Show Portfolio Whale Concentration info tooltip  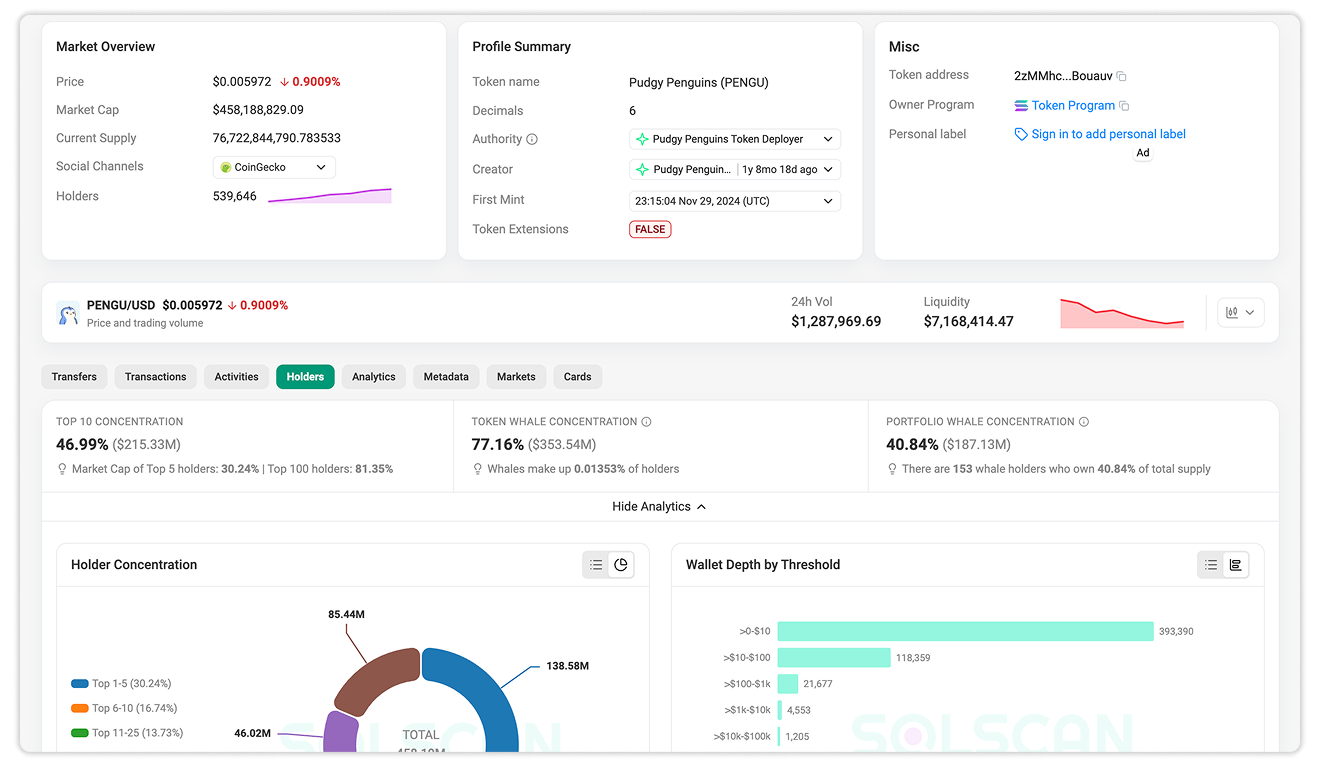click(1084, 422)
